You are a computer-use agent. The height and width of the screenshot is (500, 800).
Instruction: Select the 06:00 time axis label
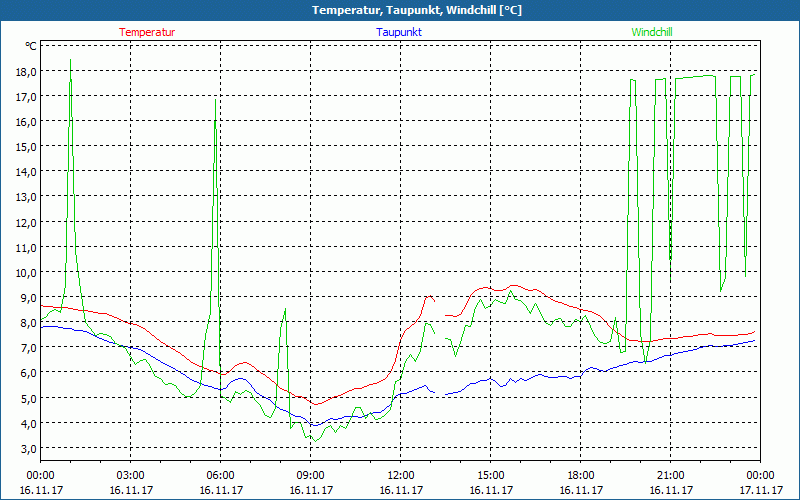[220, 475]
